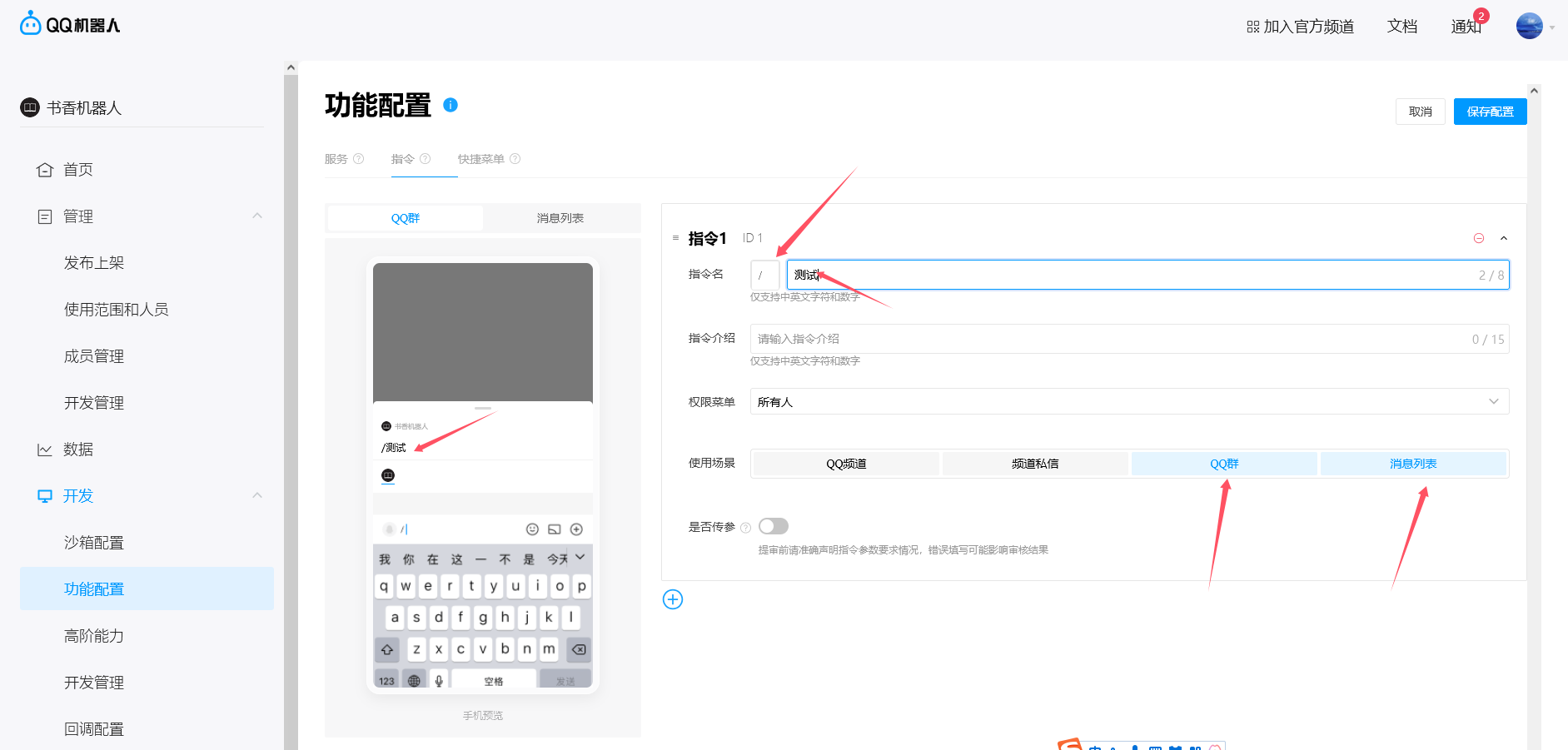This screenshot has height=750, width=1568.
Task: Click the user avatar icon
Action: tap(1530, 26)
